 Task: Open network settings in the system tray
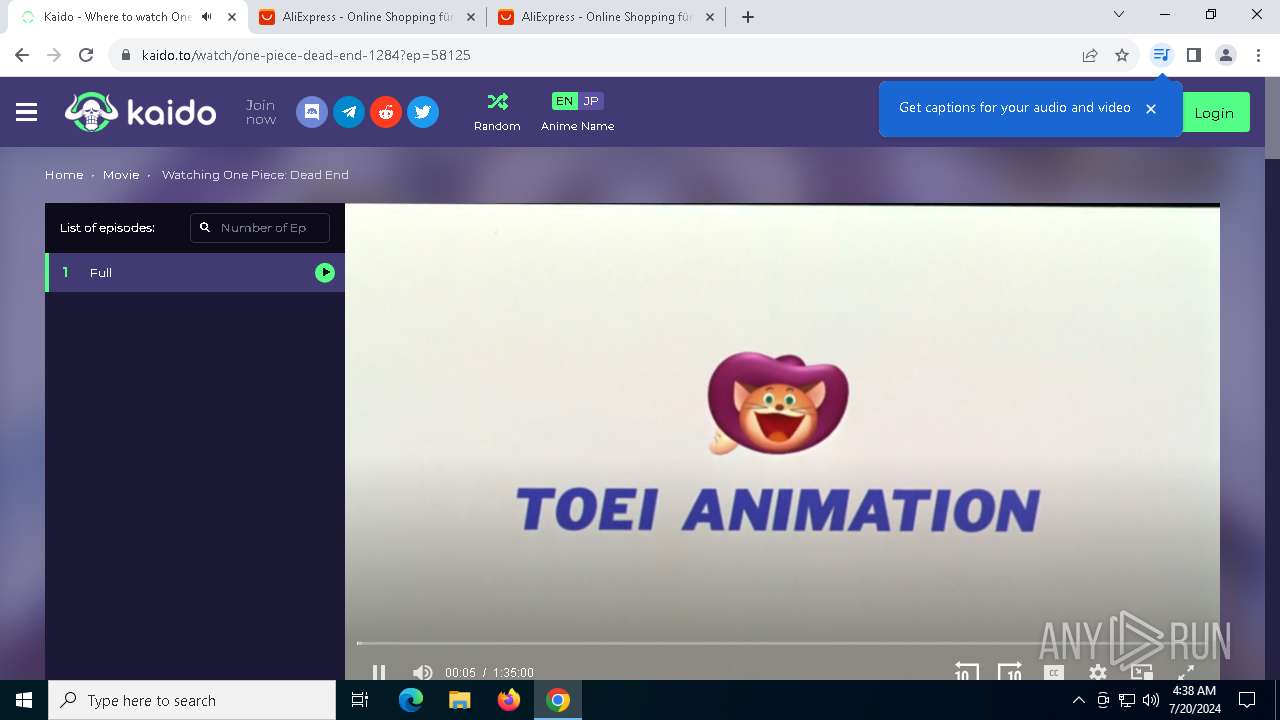click(x=1127, y=700)
